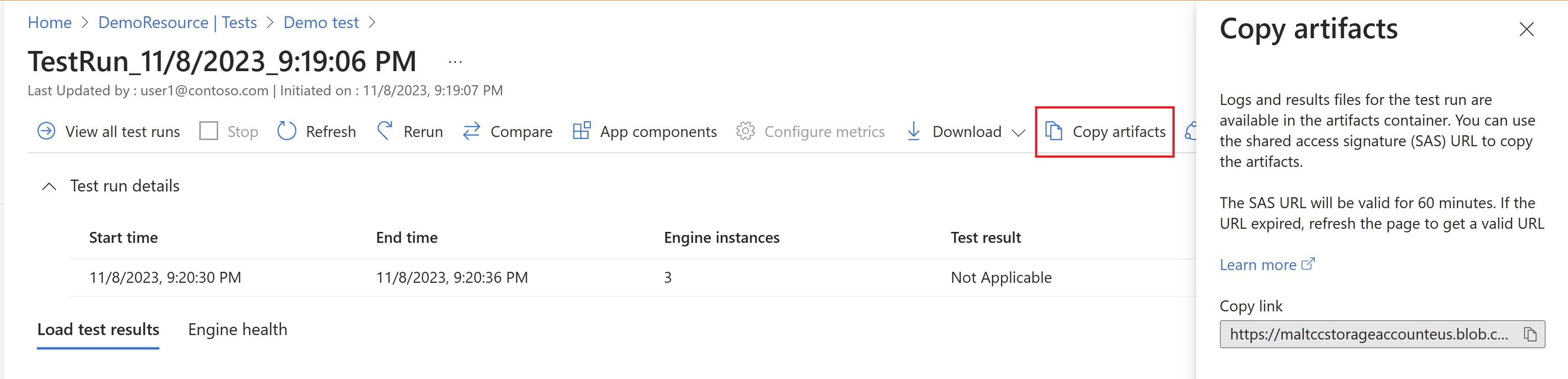This screenshot has width=1568, height=379.
Task: Open App components via its grid icon
Action: click(x=581, y=131)
